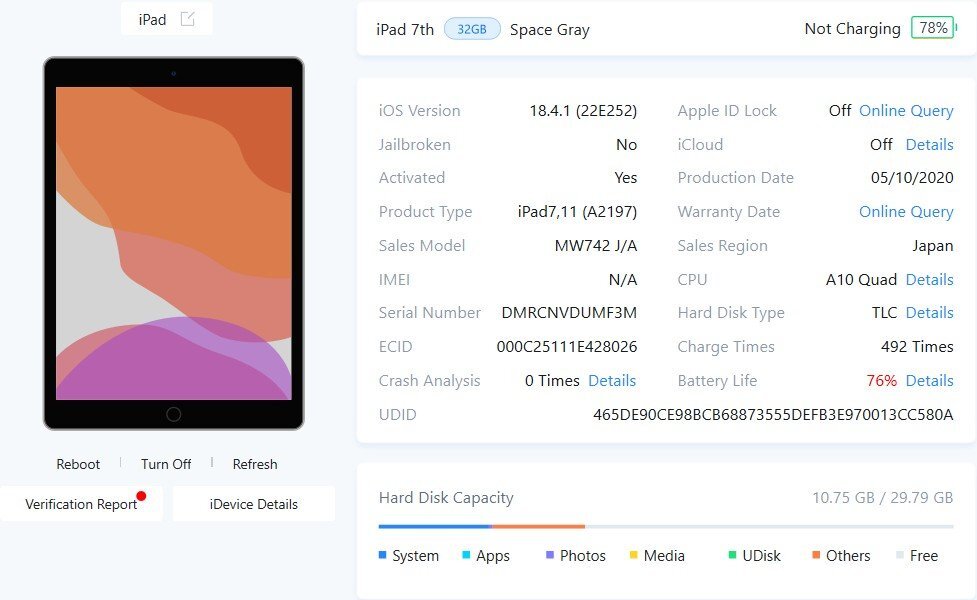The image size is (977, 600).
Task: Click the iOS version 18.4.1 (22E252)
Action: click(x=583, y=111)
